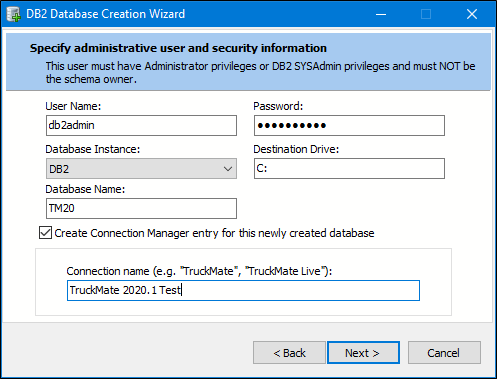Close the wizard with the X icon
The height and width of the screenshot is (379, 497).
(x=472, y=14)
